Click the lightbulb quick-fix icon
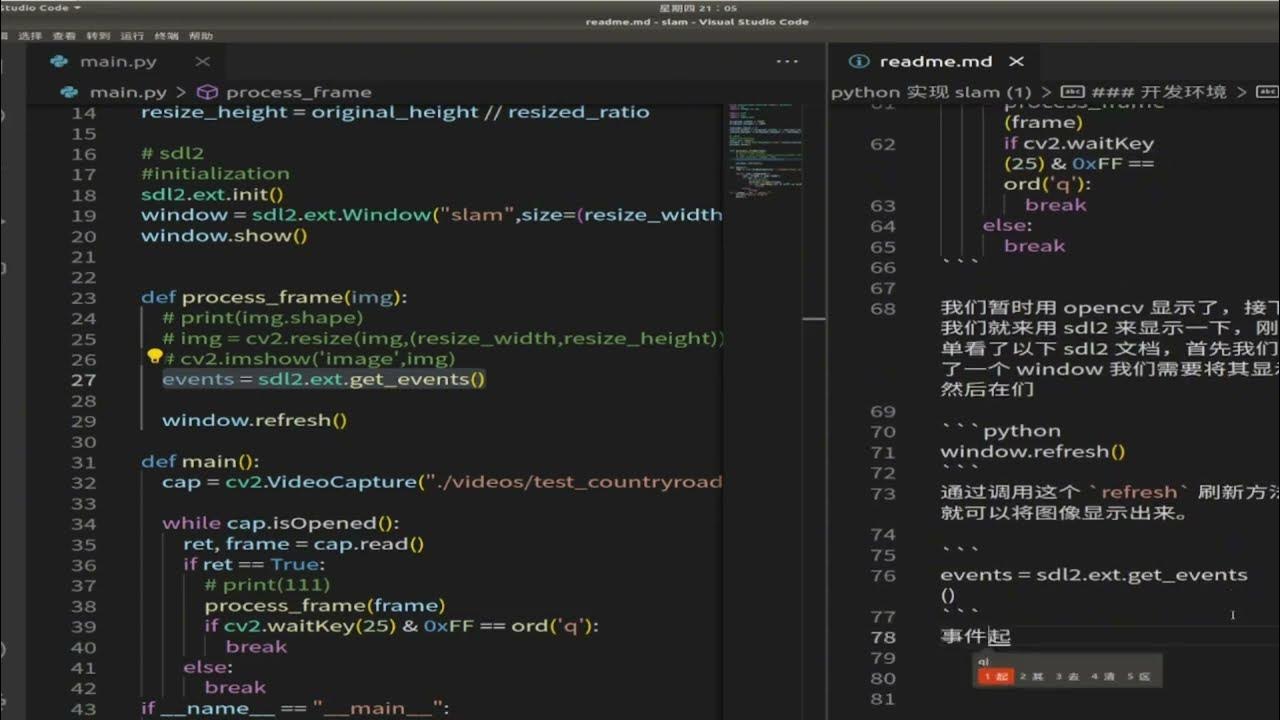This screenshot has width=1280, height=720. (154, 357)
